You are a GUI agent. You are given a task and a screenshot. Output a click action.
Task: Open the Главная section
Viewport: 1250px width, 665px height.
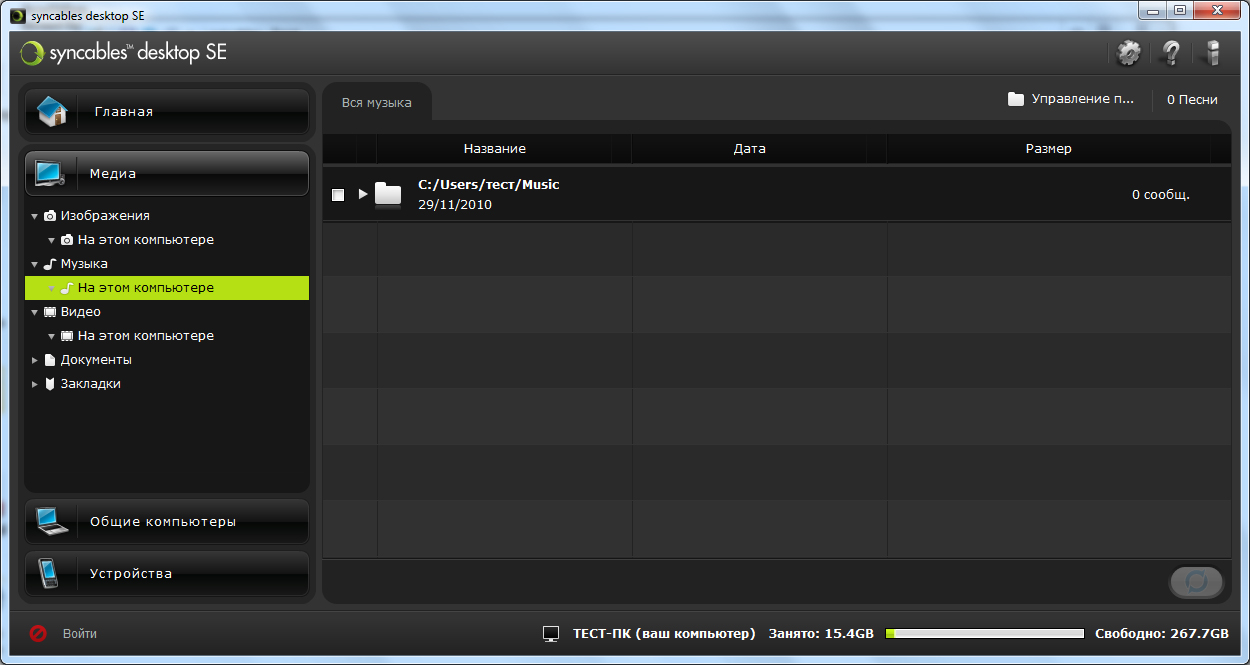pos(167,112)
